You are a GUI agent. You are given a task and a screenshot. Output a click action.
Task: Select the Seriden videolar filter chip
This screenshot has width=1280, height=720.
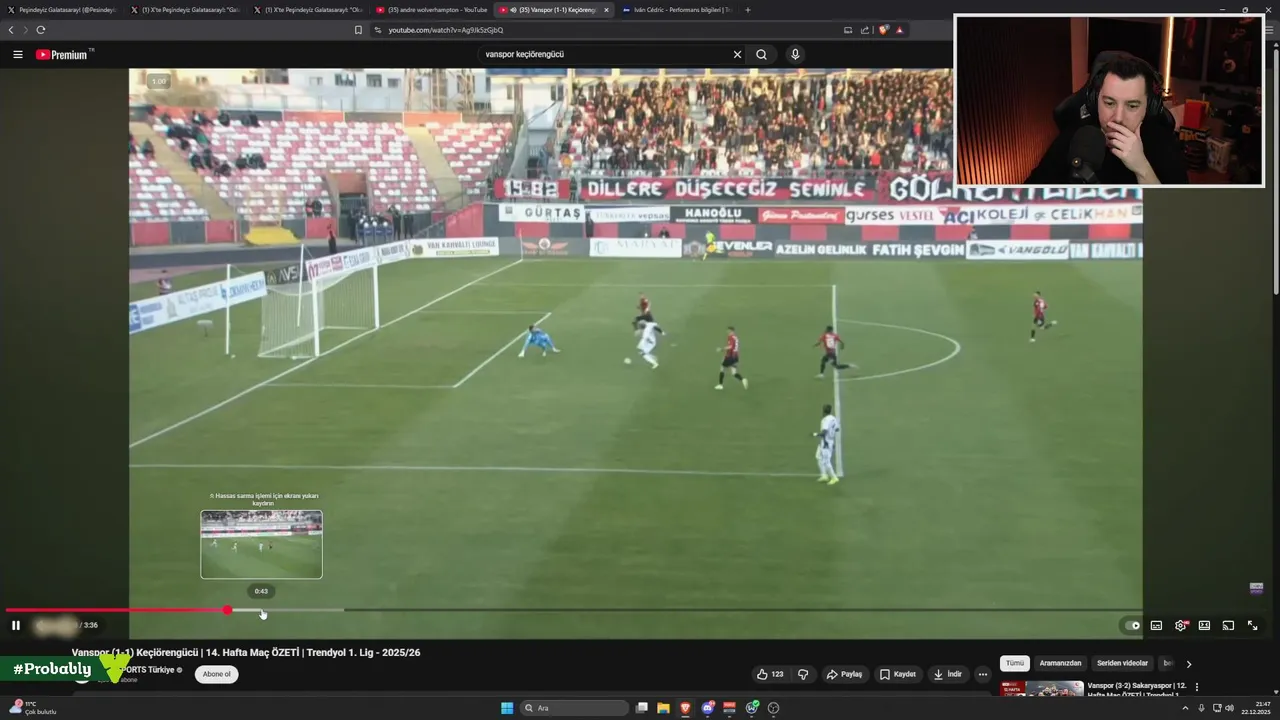pyautogui.click(x=1122, y=663)
